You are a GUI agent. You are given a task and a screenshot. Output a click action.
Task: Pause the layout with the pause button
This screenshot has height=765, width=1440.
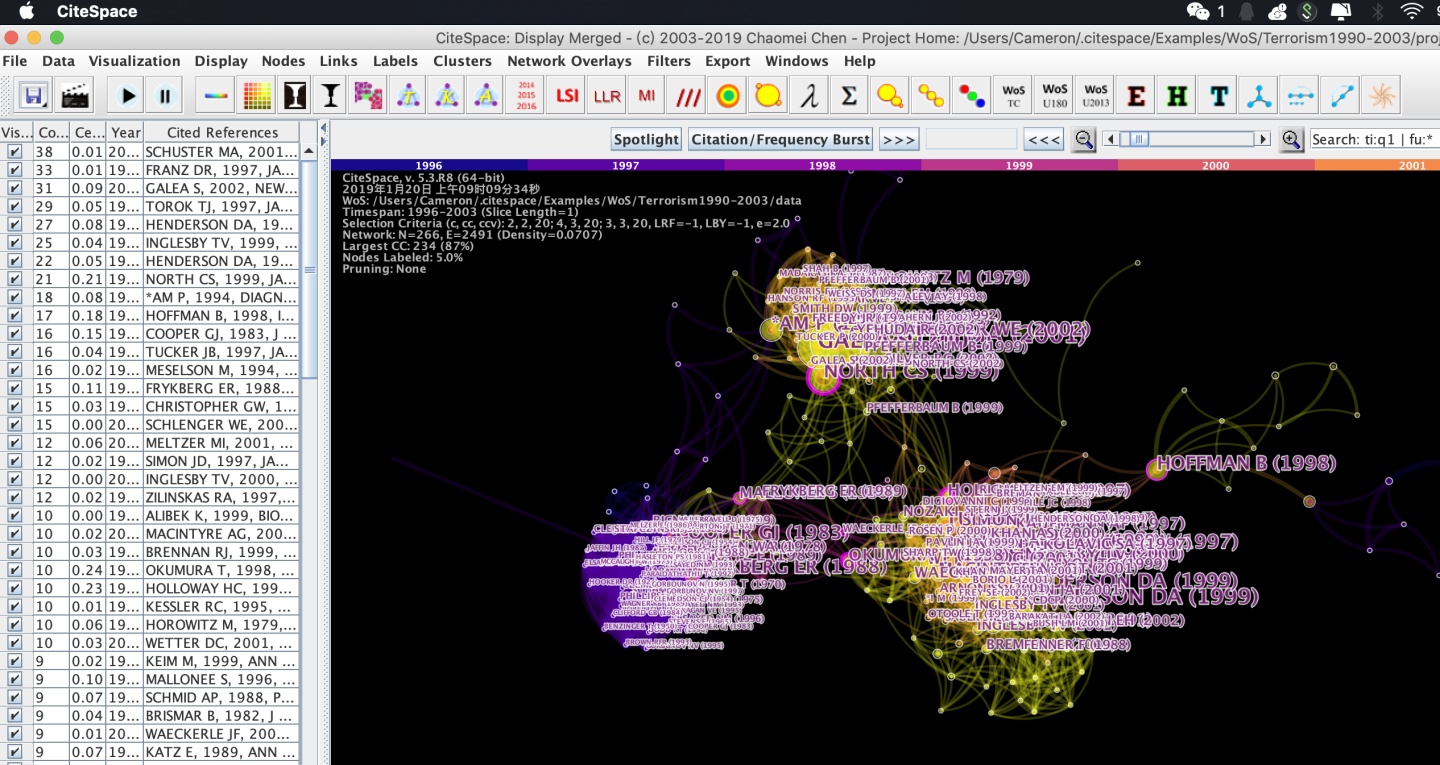click(x=165, y=96)
